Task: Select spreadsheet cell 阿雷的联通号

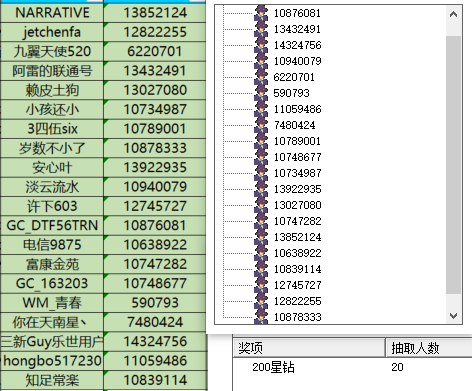Action: pos(52,71)
